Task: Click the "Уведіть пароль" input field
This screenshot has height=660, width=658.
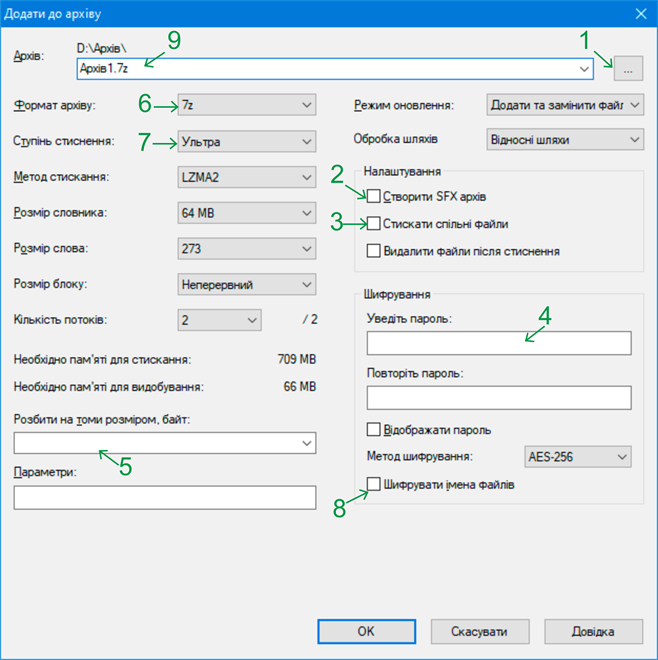Action: (499, 344)
